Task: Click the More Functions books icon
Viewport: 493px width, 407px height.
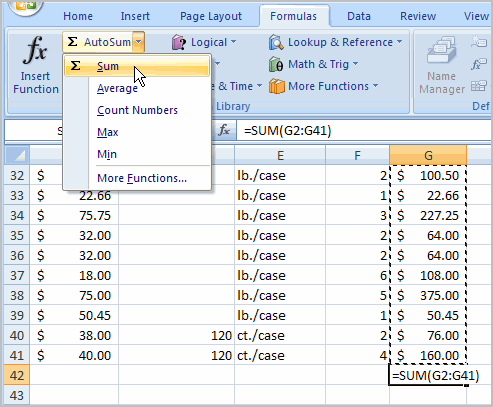Action: click(x=277, y=86)
